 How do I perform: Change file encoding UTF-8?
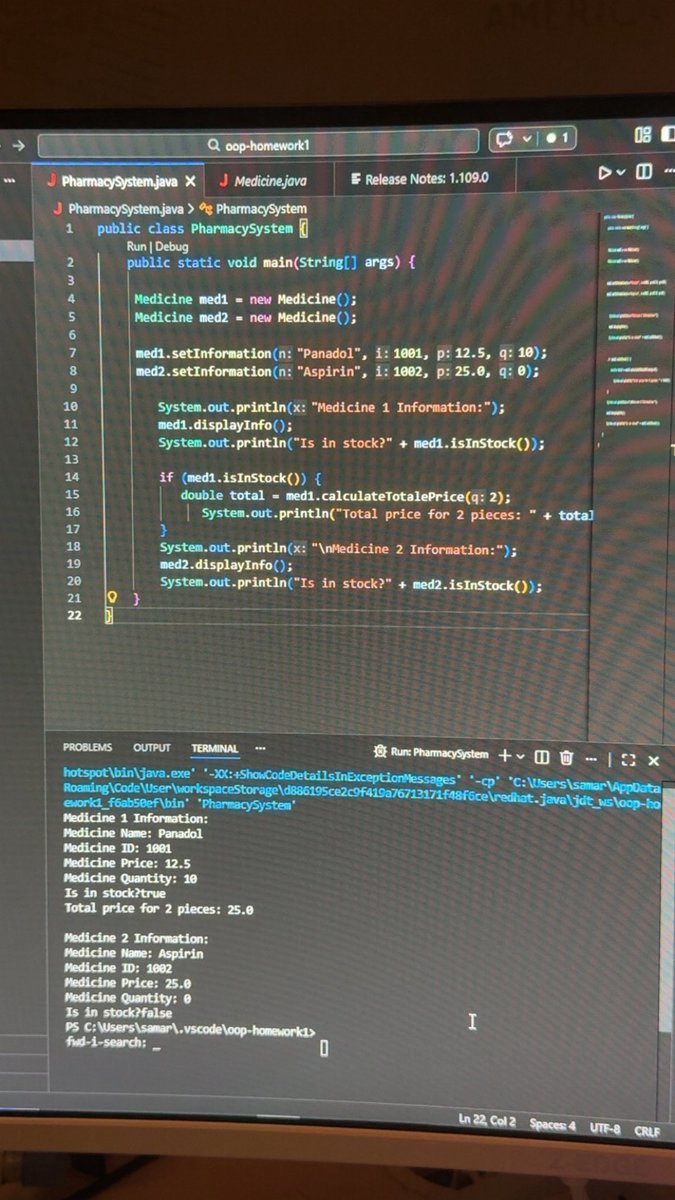(605, 1128)
